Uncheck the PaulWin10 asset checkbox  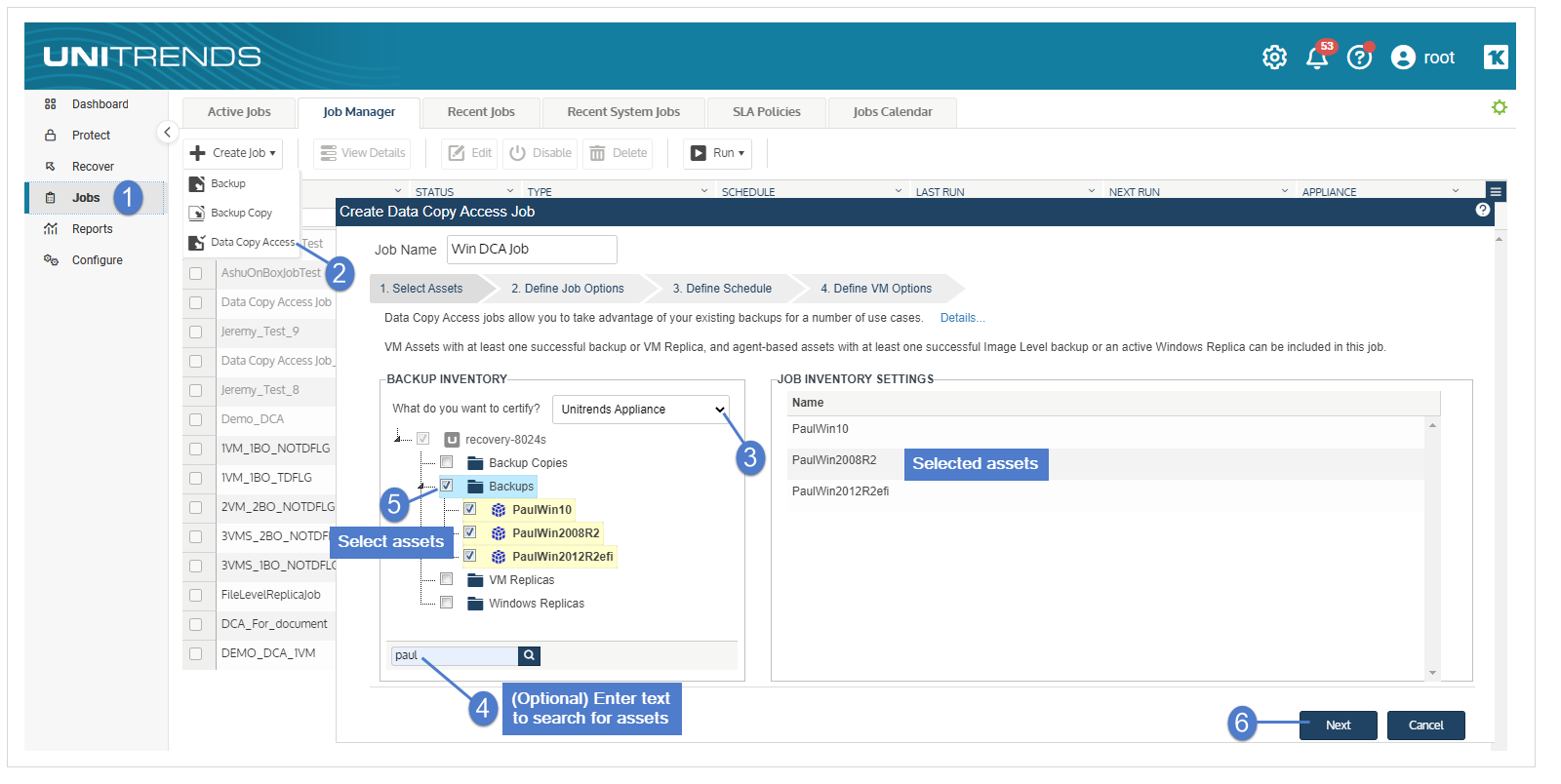coord(469,509)
